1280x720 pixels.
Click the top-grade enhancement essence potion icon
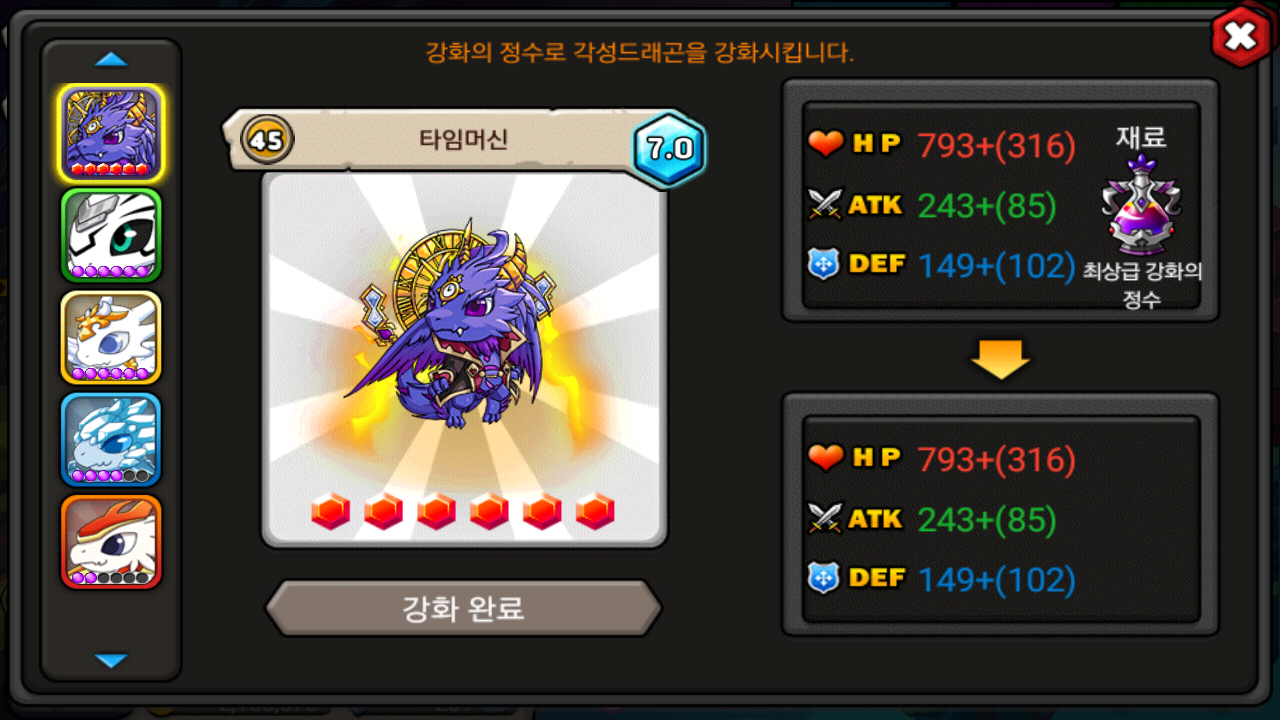[x=1142, y=206]
